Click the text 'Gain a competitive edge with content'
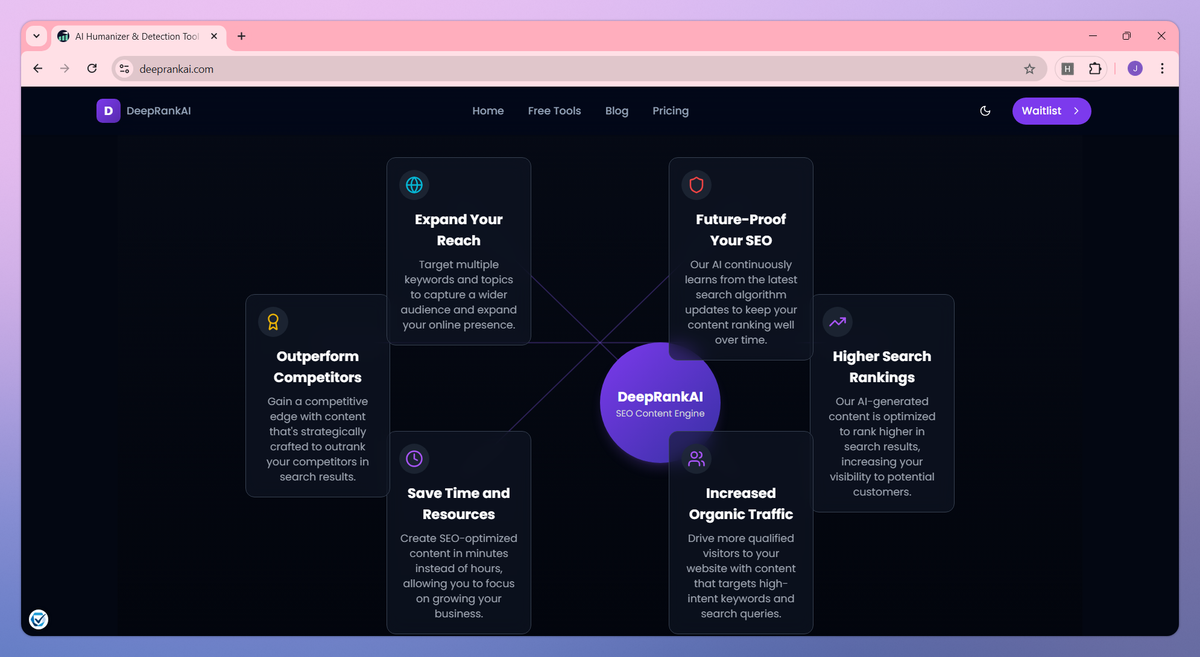 tap(318, 409)
